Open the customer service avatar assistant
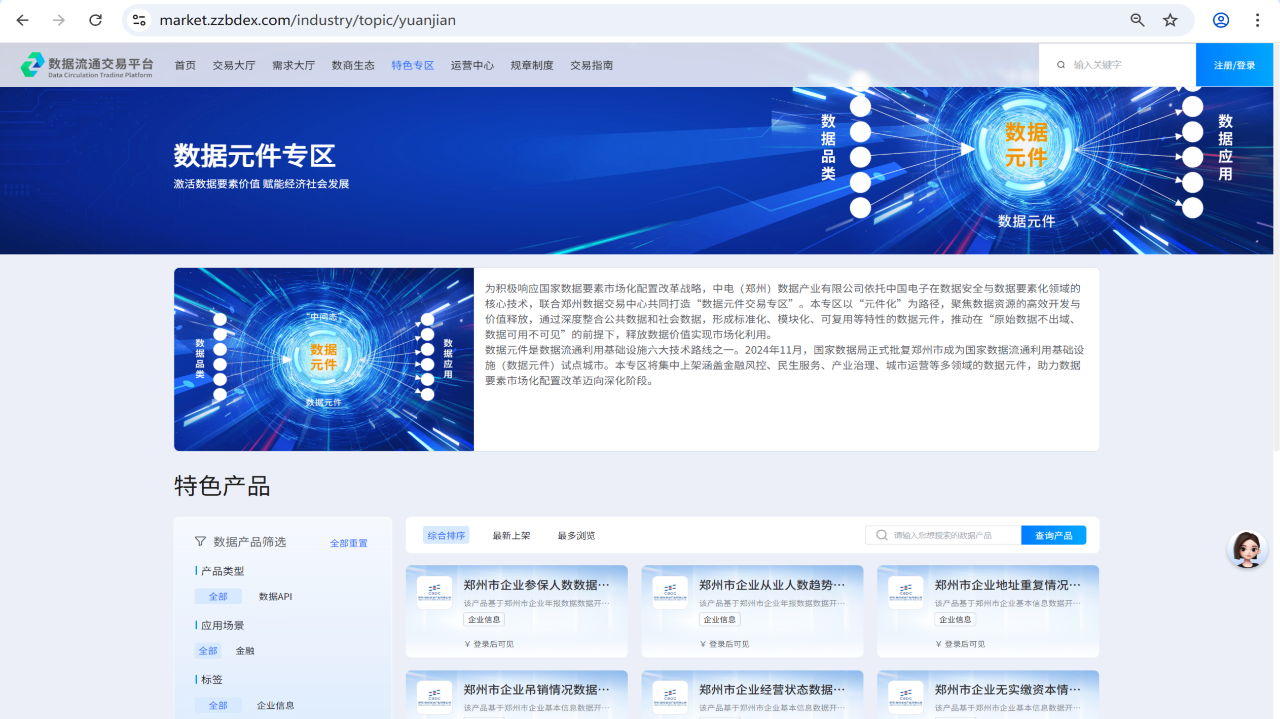Image resolution: width=1280 pixels, height=719 pixels. click(x=1246, y=549)
